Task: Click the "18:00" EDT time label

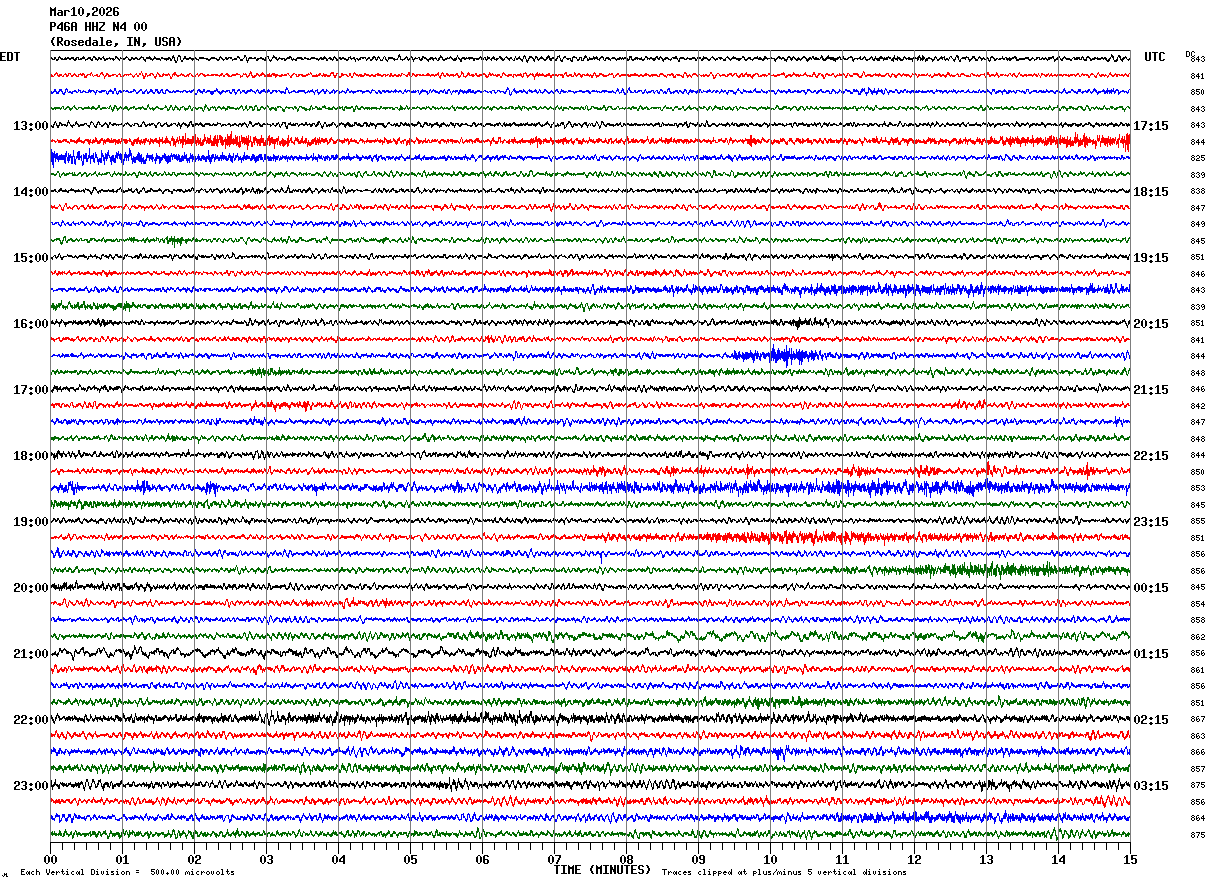Action: point(31,456)
